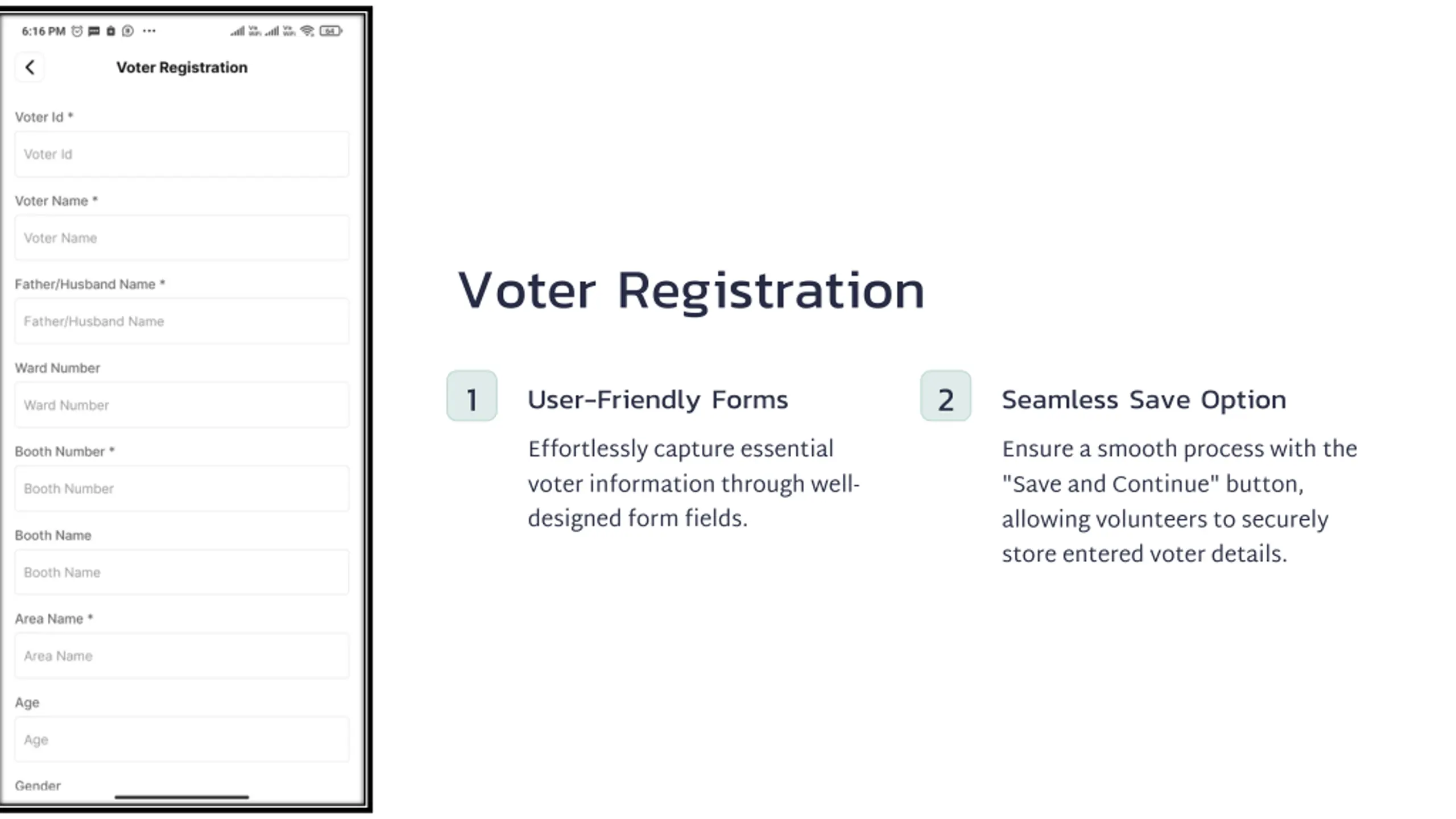Screen dimensions: 1456x819
Task: Click into the Ward Number field
Action: click(x=181, y=405)
